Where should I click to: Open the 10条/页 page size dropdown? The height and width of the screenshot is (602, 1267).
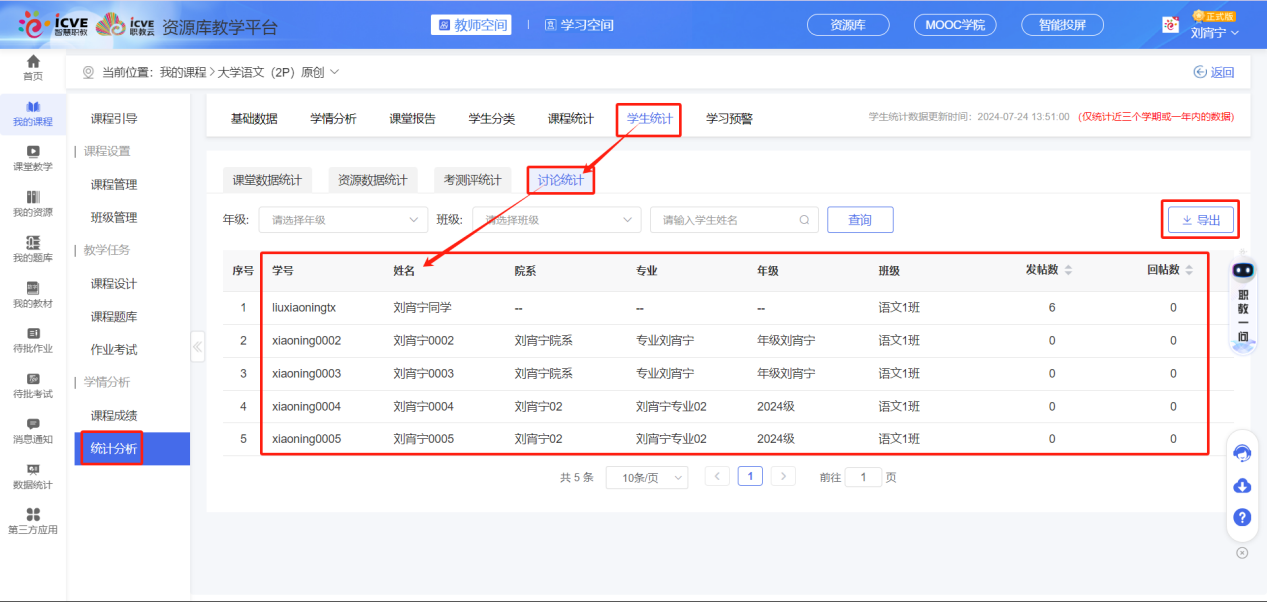[646, 478]
